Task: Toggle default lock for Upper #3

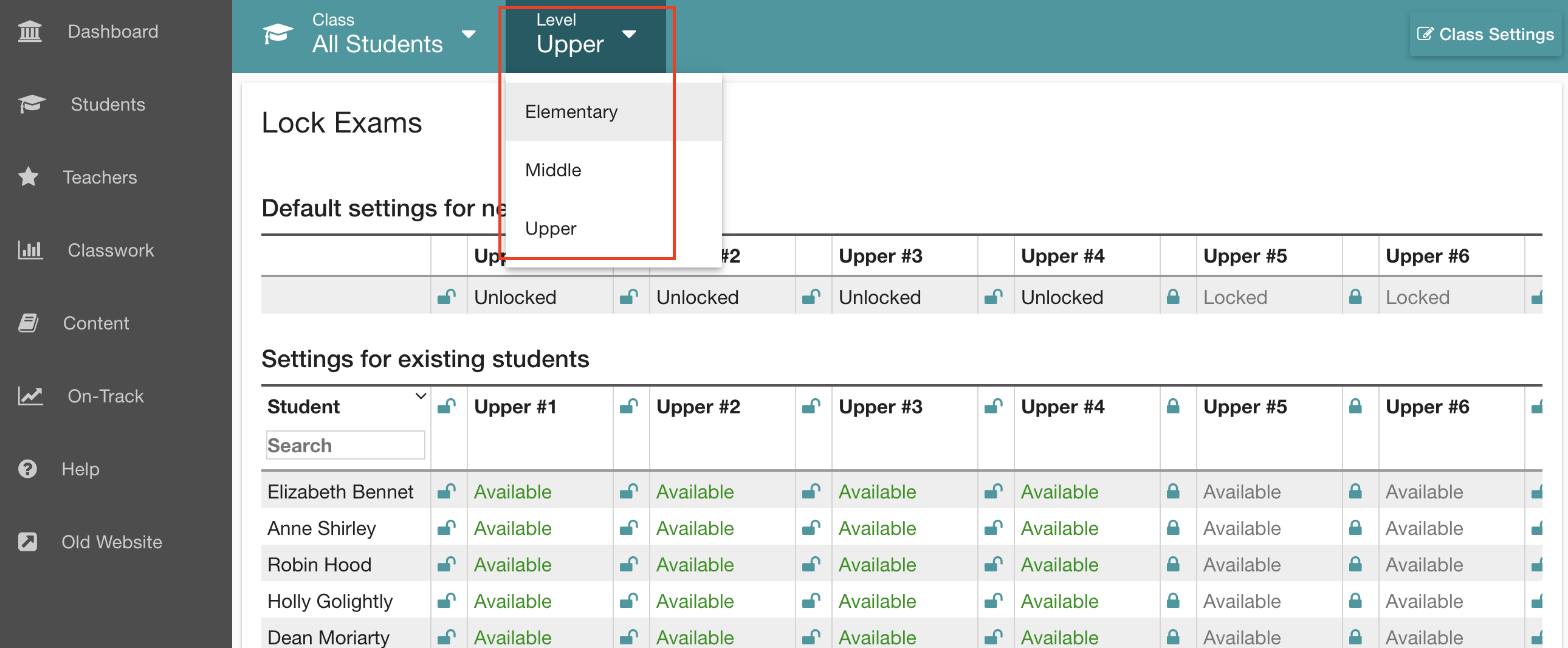Action: [x=811, y=297]
